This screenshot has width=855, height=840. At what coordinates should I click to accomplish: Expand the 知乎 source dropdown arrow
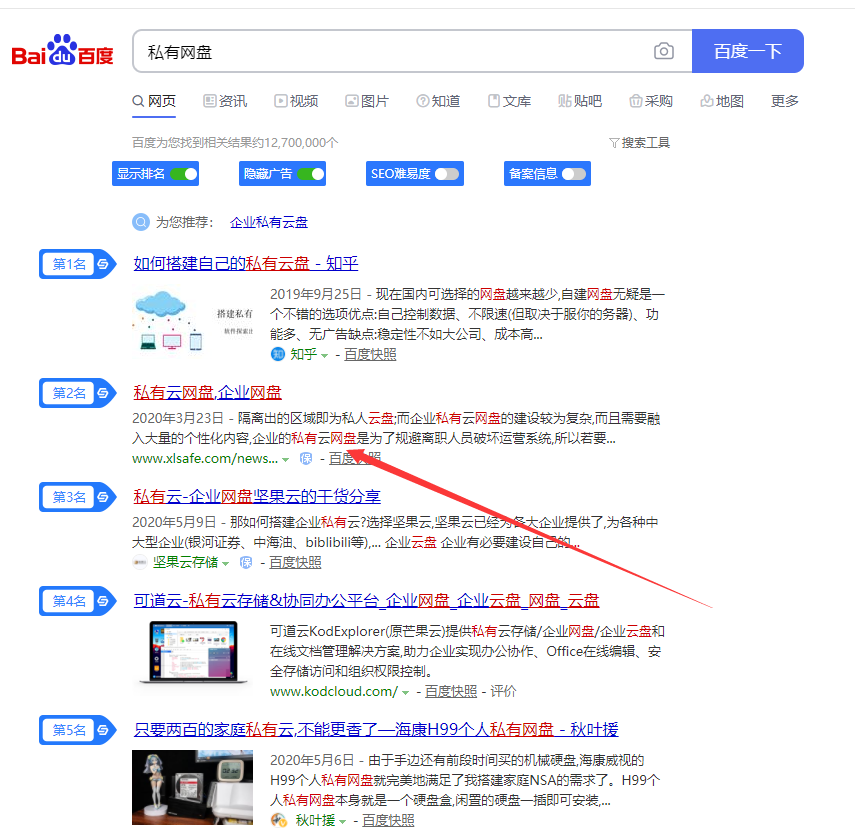324,356
